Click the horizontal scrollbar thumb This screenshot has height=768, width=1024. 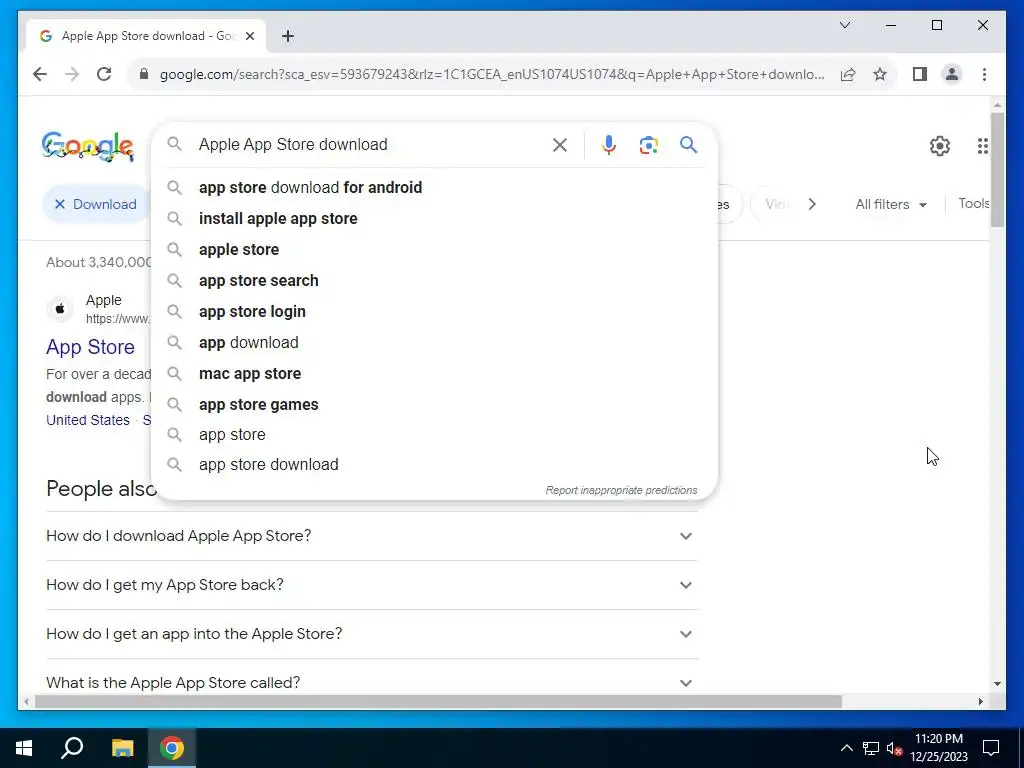pyautogui.click(x=438, y=702)
